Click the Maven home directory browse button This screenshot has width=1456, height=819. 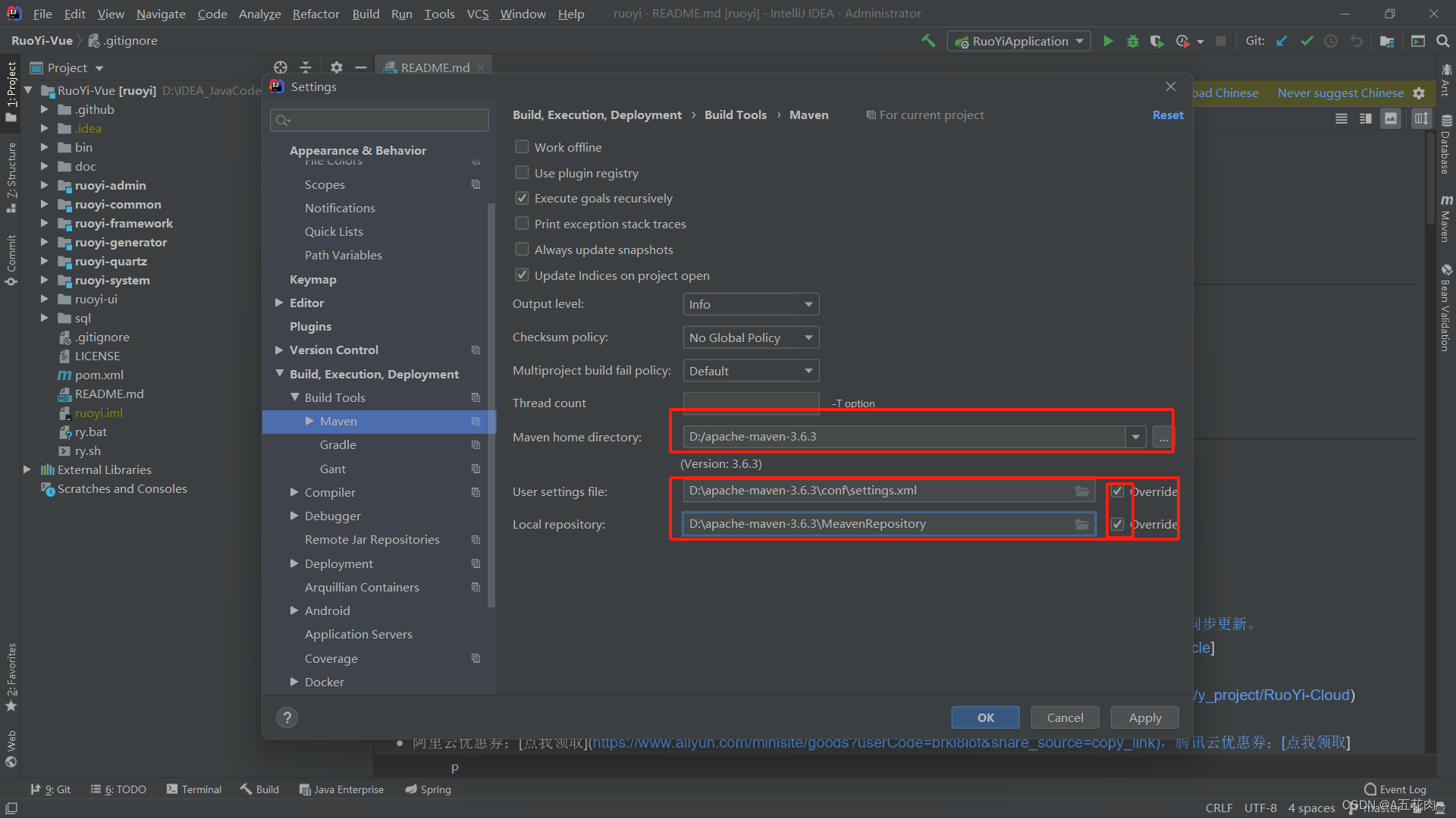(x=1162, y=437)
